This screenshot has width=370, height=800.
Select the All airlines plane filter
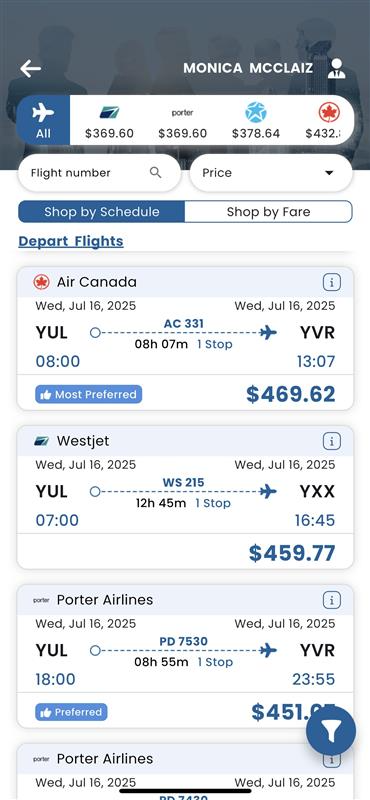click(43, 120)
